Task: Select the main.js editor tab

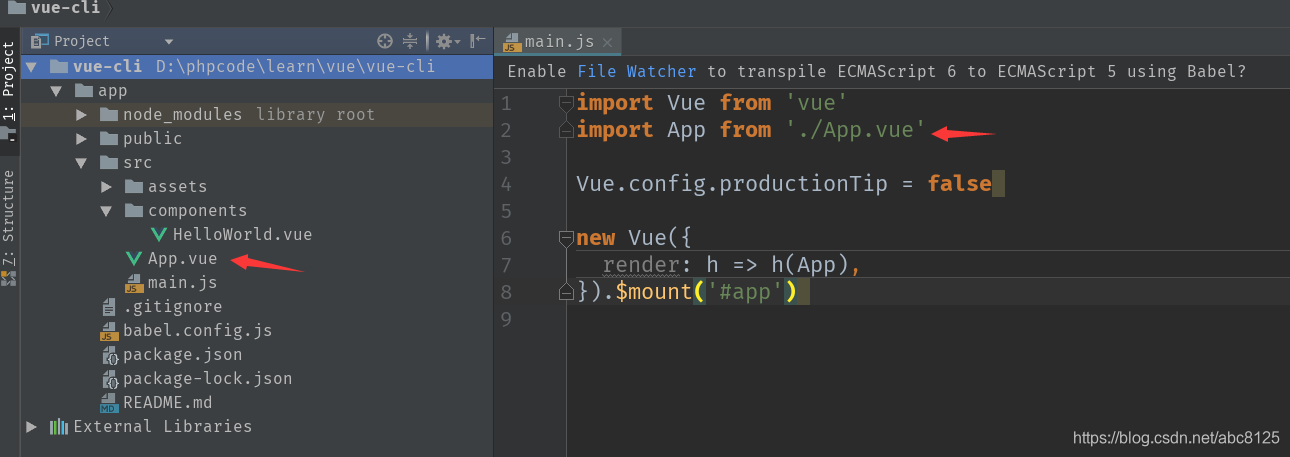Action: point(559,41)
